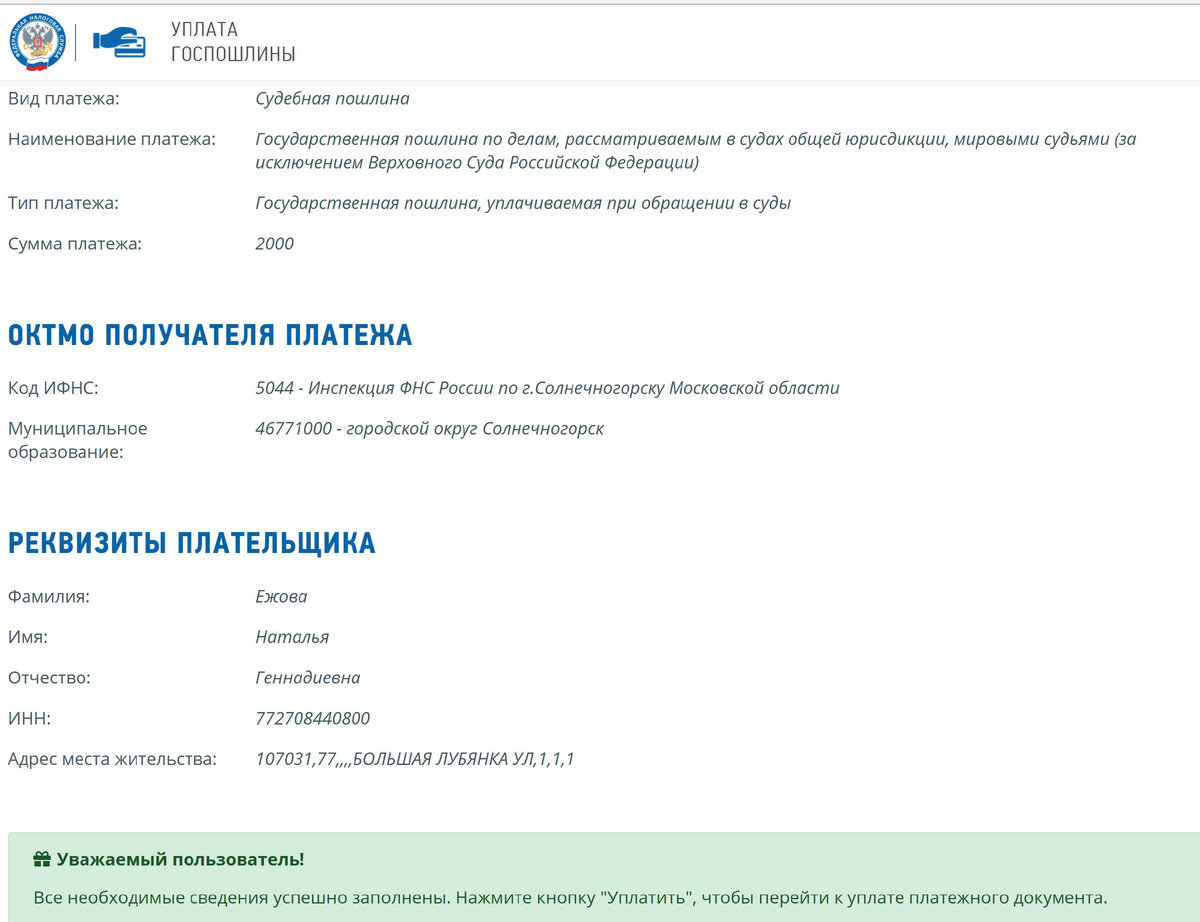Click the label Тип платежа:
1200x922 pixels.
click(63, 203)
